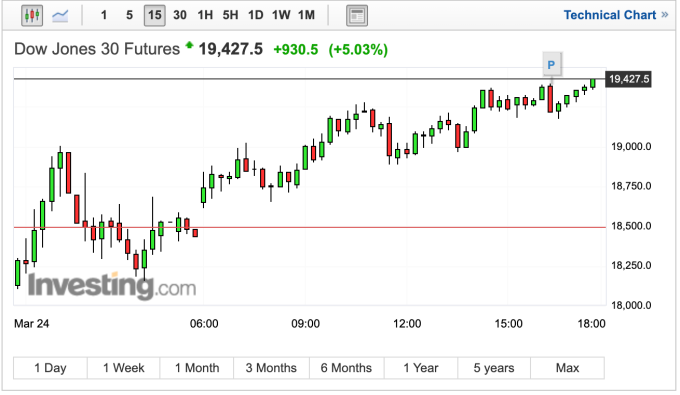Open the news/layout panel icon
680x395 pixels.
coord(357,16)
